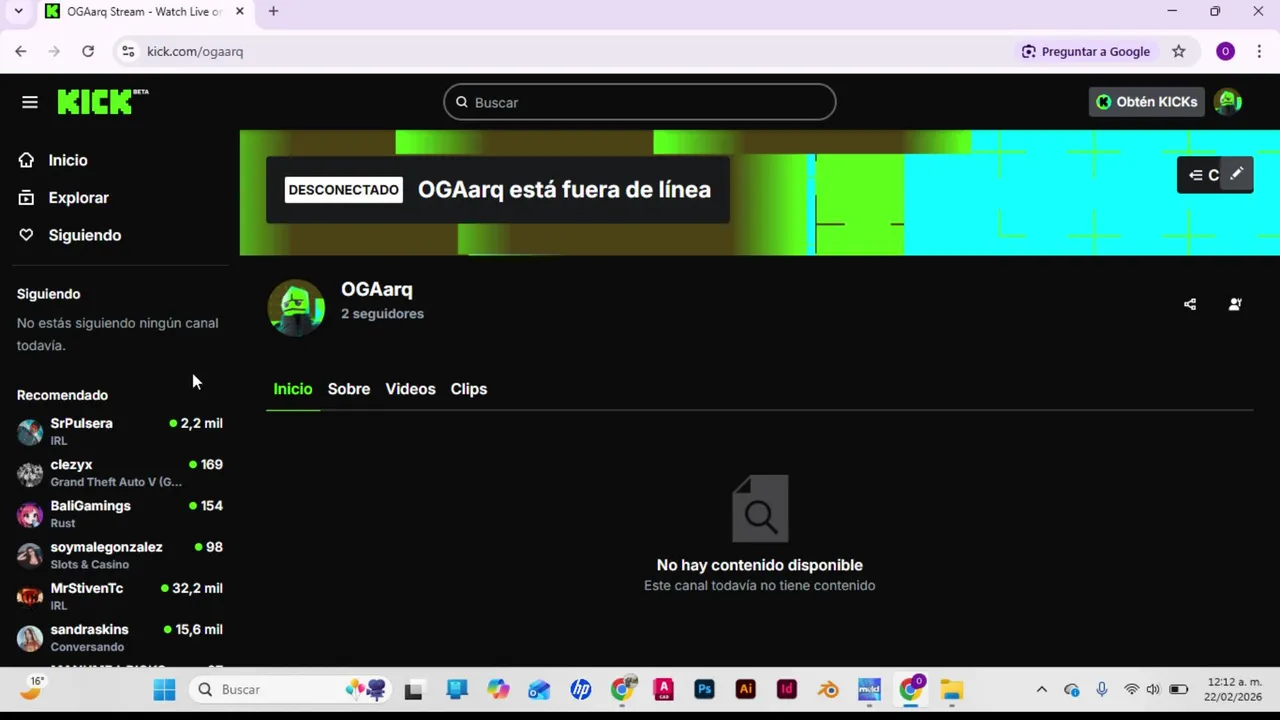The width and height of the screenshot is (1280, 720).
Task: Click the kick.com/ogaarq address bar
Action: point(195,51)
